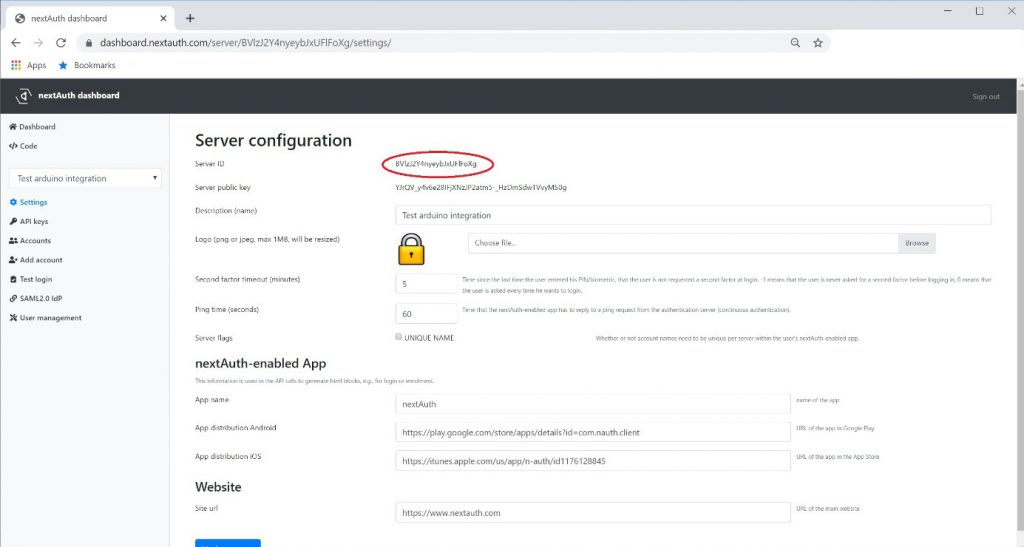Open Accounts page

coord(35,241)
